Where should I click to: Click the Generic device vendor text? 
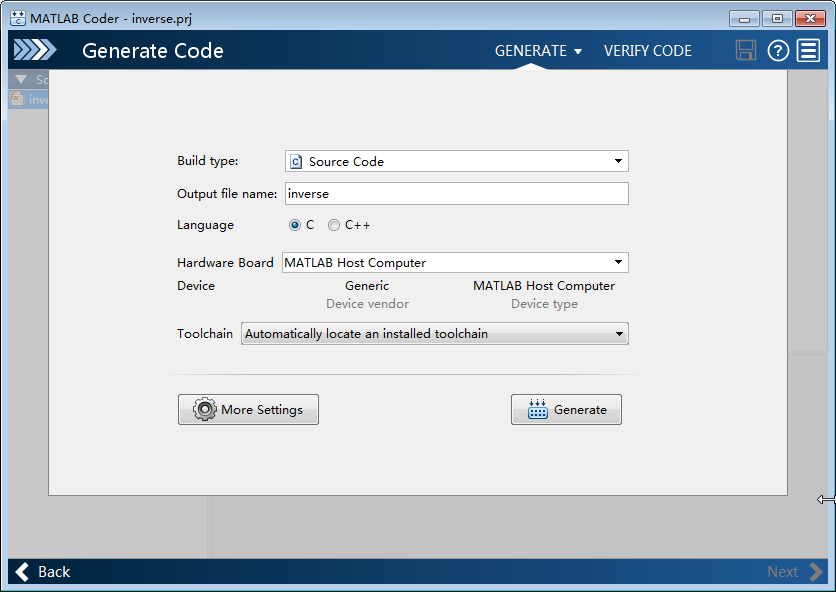367,286
